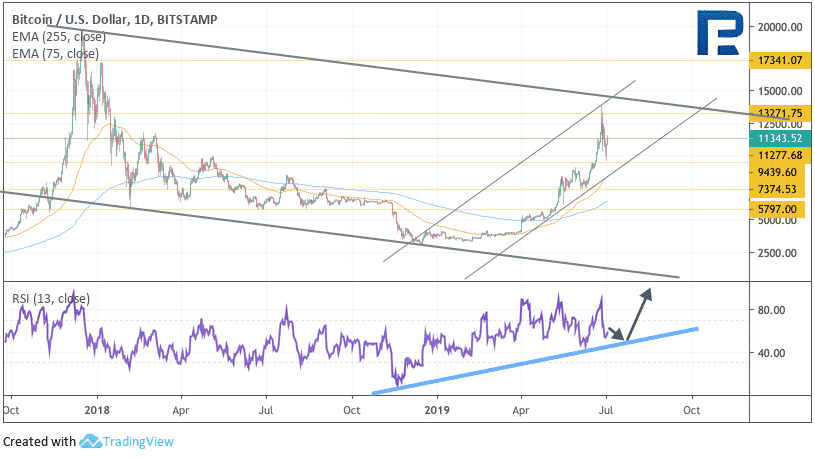Viewport: 815px width, 459px height.
Task: Click the 11277.68 price level label
Action: (x=780, y=155)
